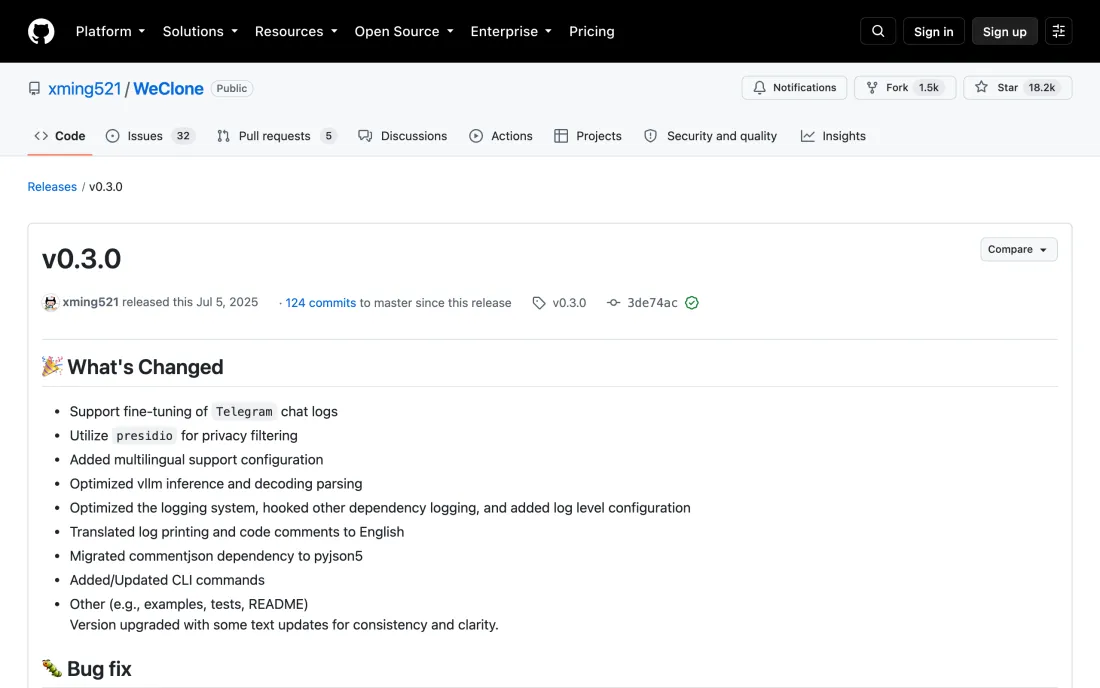Screen dimensions: 1100x688
Task: Open the 124 commits link
Action: click(321, 303)
